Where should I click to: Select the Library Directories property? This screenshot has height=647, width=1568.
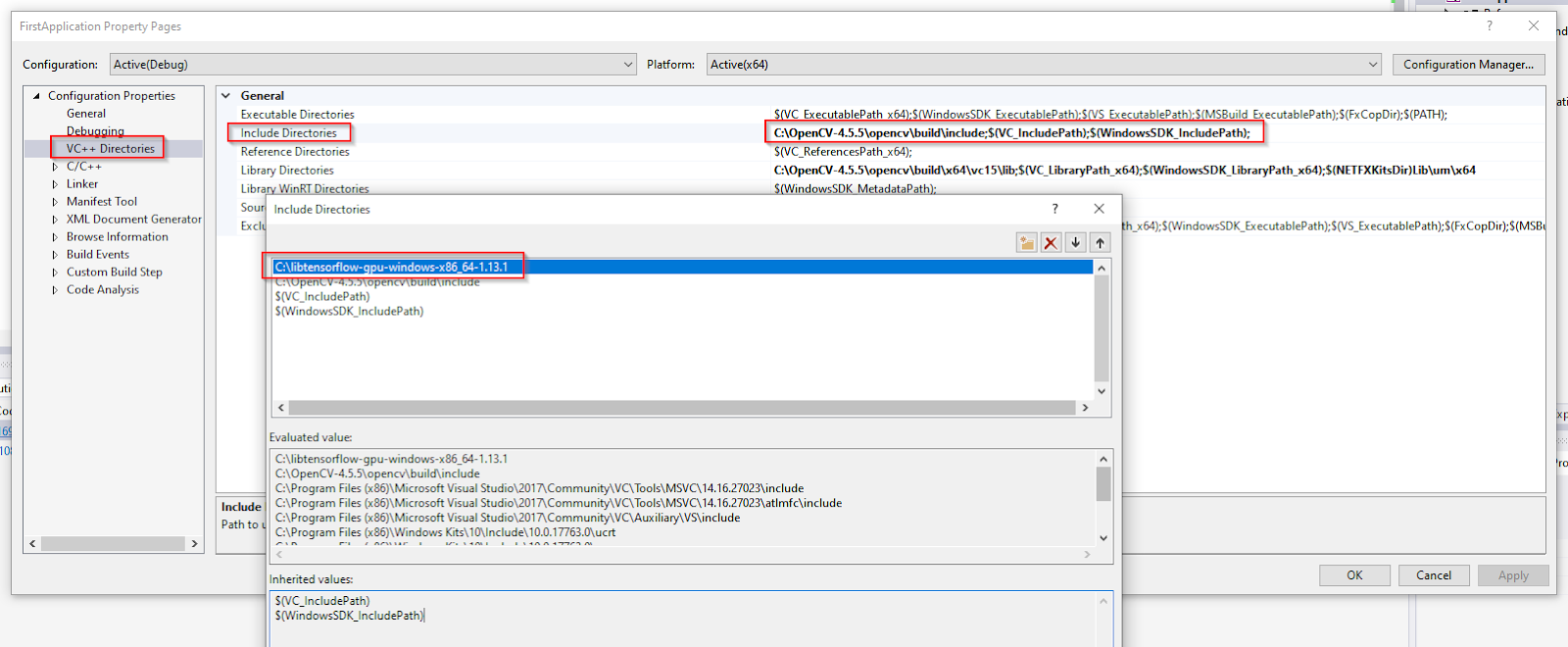pyautogui.click(x=287, y=171)
